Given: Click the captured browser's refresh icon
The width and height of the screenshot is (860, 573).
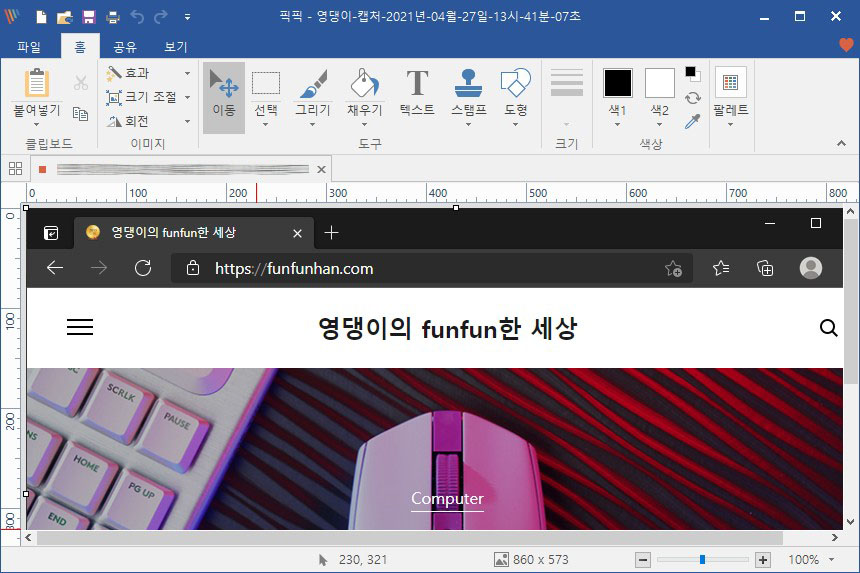Looking at the screenshot, I should tap(143, 268).
